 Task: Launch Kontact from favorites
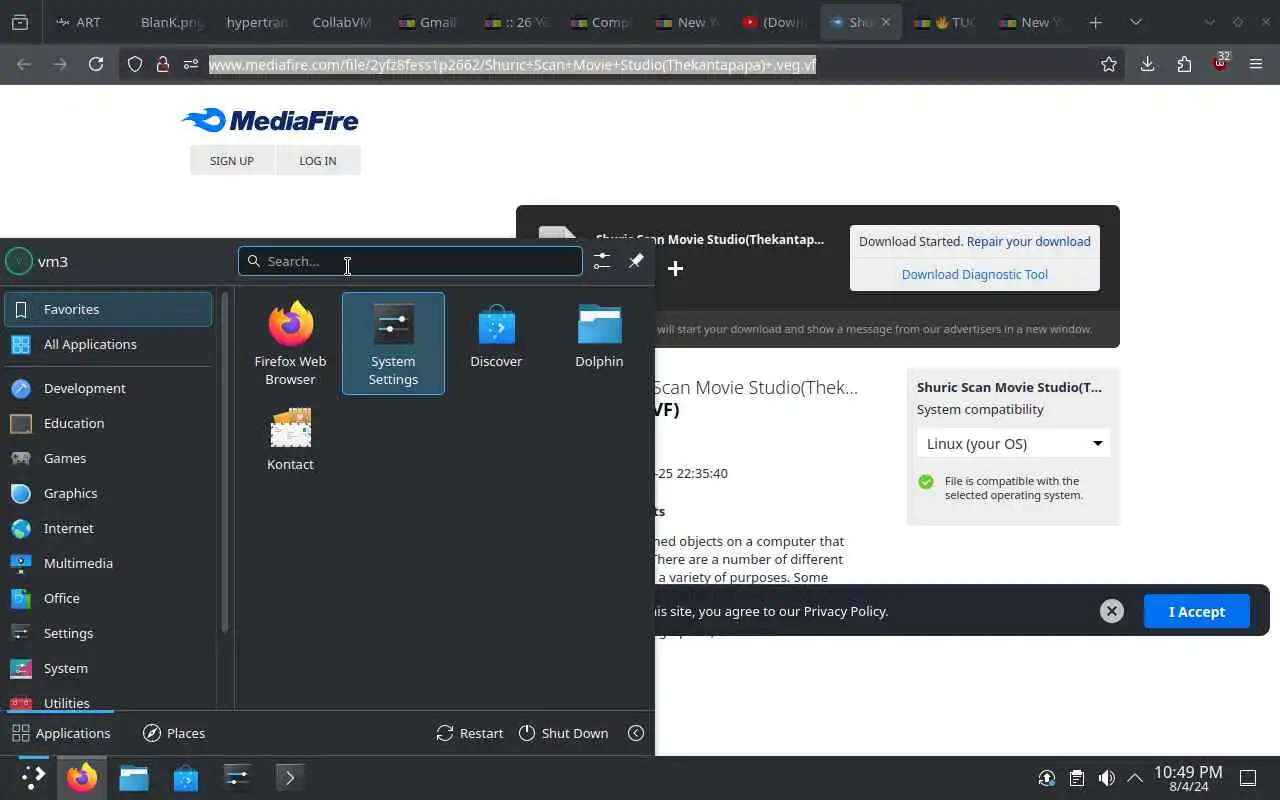click(x=290, y=438)
